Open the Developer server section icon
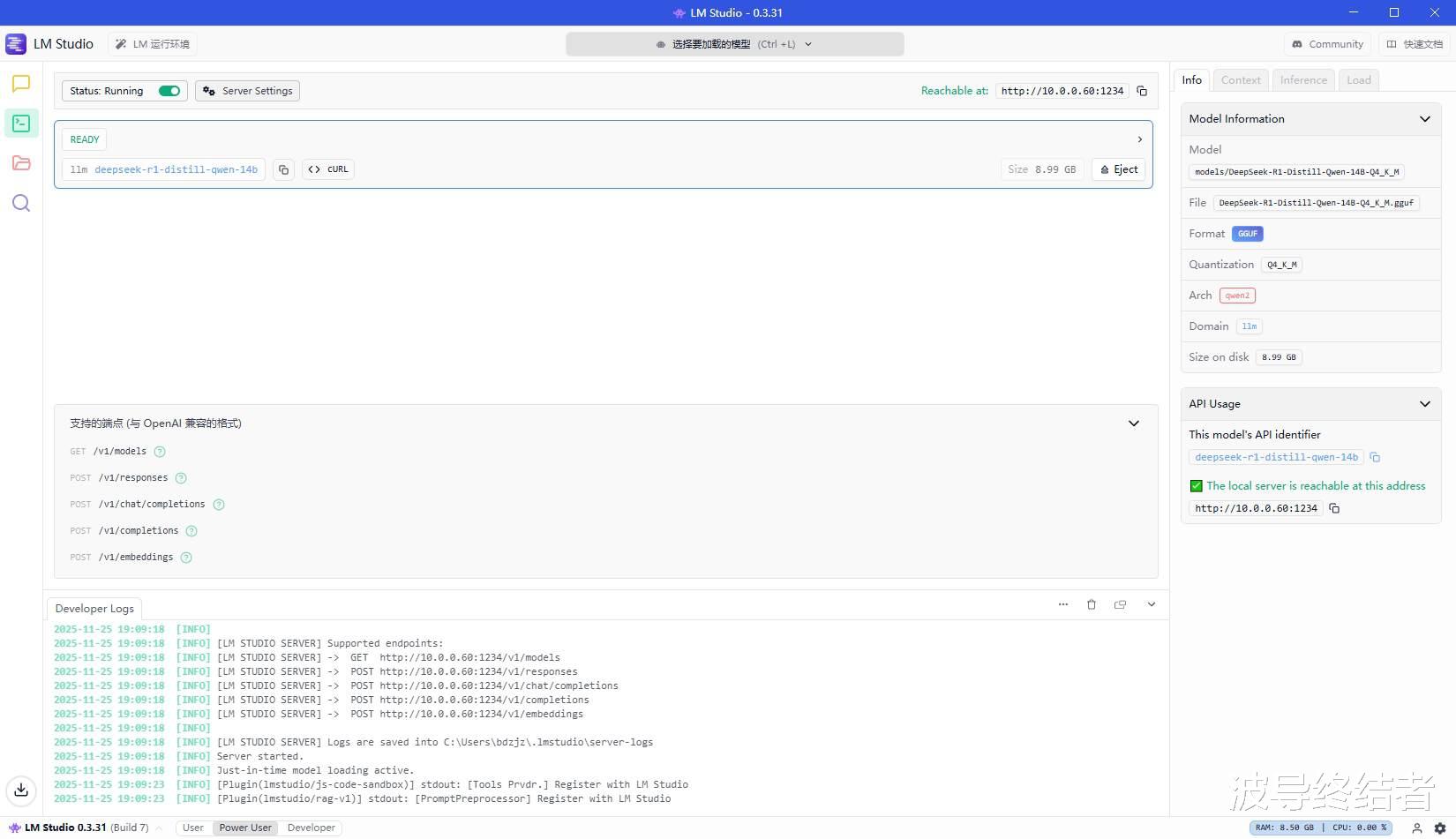Screen dimensions: 1456x839 click(x=21, y=124)
